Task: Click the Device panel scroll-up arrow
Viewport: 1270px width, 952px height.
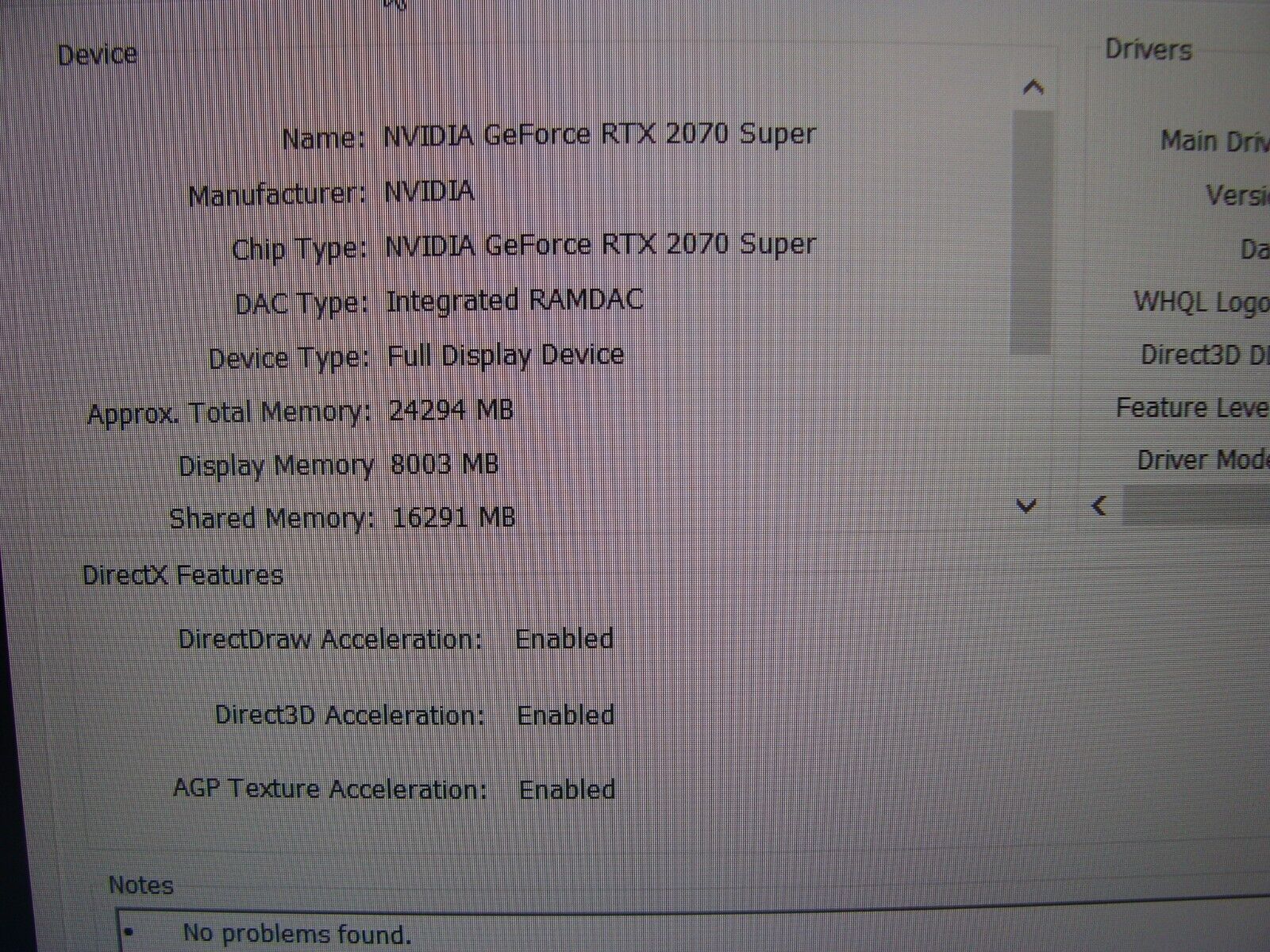Action: point(1033,87)
